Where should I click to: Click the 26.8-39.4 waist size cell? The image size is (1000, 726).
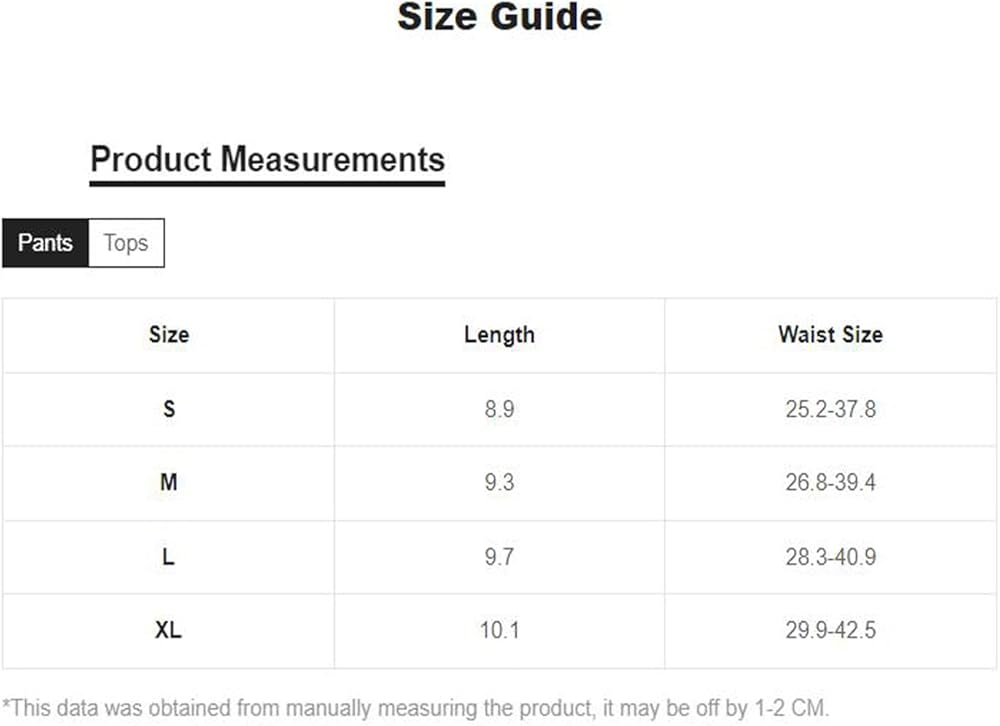(x=830, y=483)
